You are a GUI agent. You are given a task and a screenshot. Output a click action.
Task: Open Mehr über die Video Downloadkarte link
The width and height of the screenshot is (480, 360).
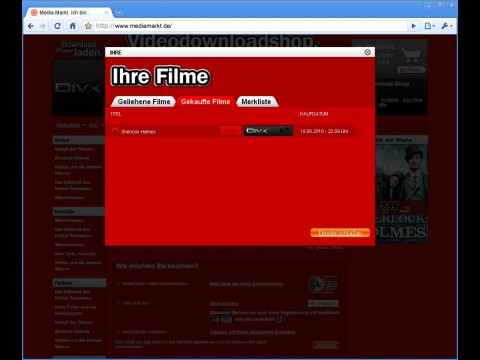[x=247, y=284]
